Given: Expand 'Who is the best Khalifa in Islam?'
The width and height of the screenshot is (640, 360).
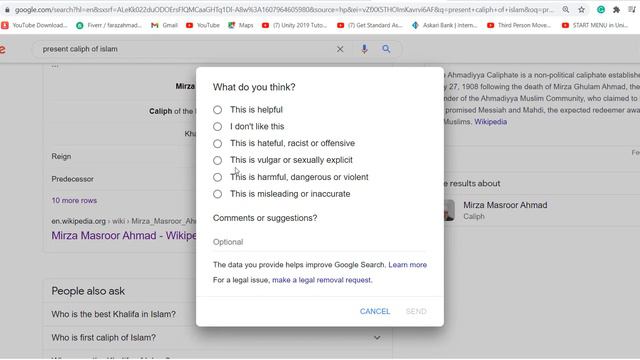Looking at the screenshot, I should (113, 314).
